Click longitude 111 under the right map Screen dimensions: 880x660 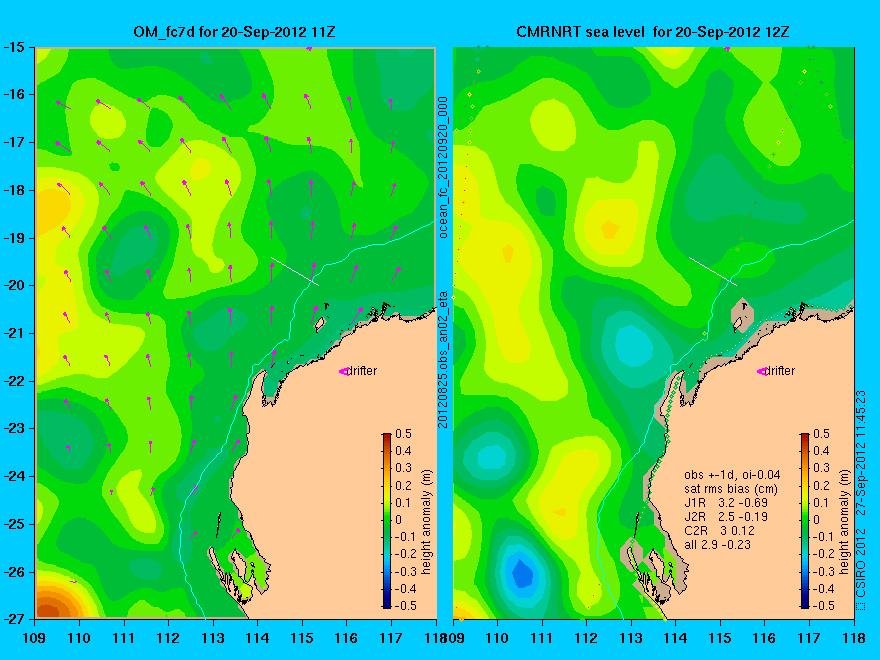click(542, 638)
